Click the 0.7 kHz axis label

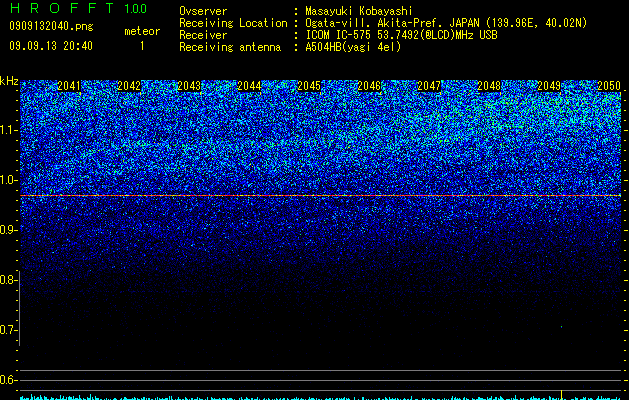coord(9,330)
